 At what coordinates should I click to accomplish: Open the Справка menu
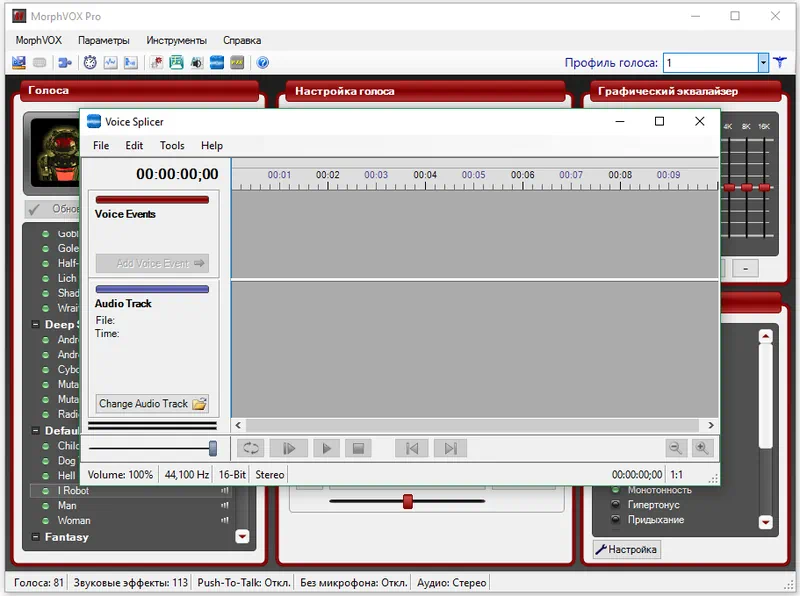(x=242, y=40)
